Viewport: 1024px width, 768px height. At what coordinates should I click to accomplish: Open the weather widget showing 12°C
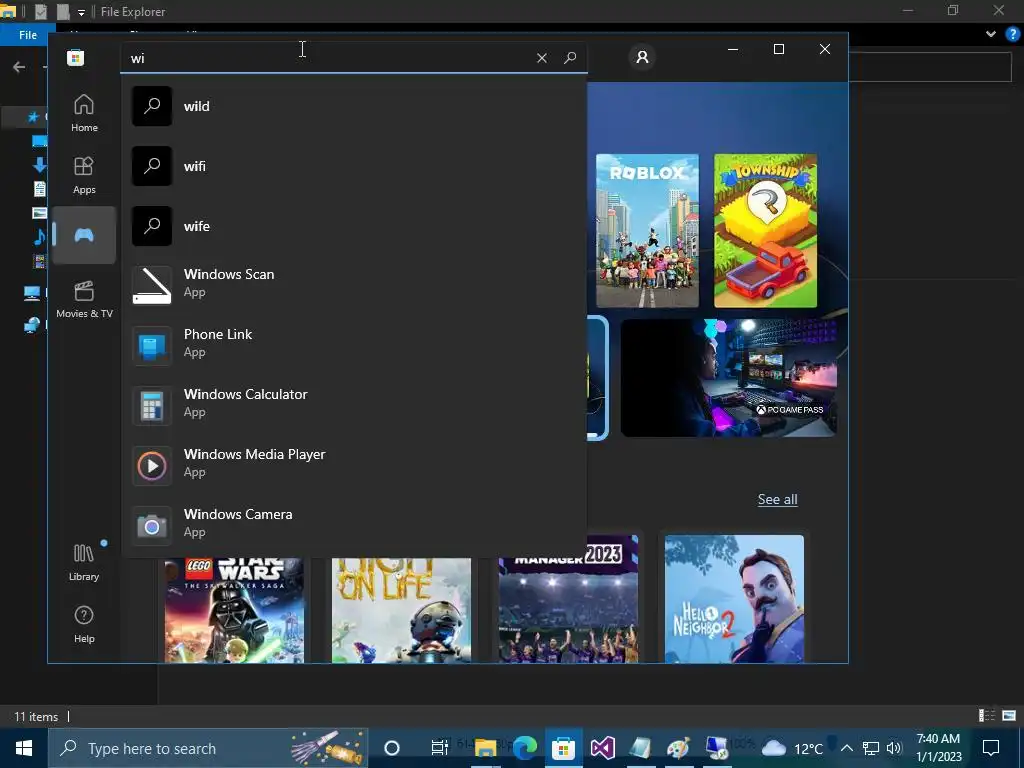pos(792,748)
